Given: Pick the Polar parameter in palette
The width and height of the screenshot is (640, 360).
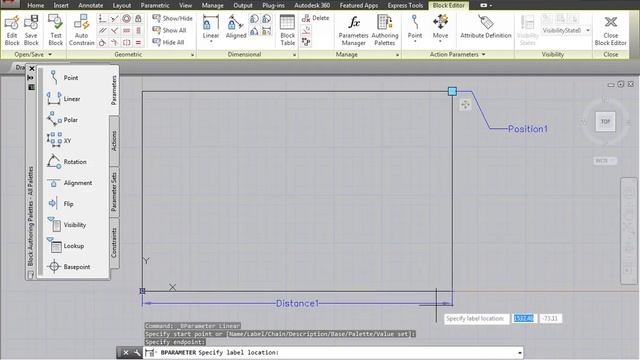Looking at the screenshot, I should [63, 120].
